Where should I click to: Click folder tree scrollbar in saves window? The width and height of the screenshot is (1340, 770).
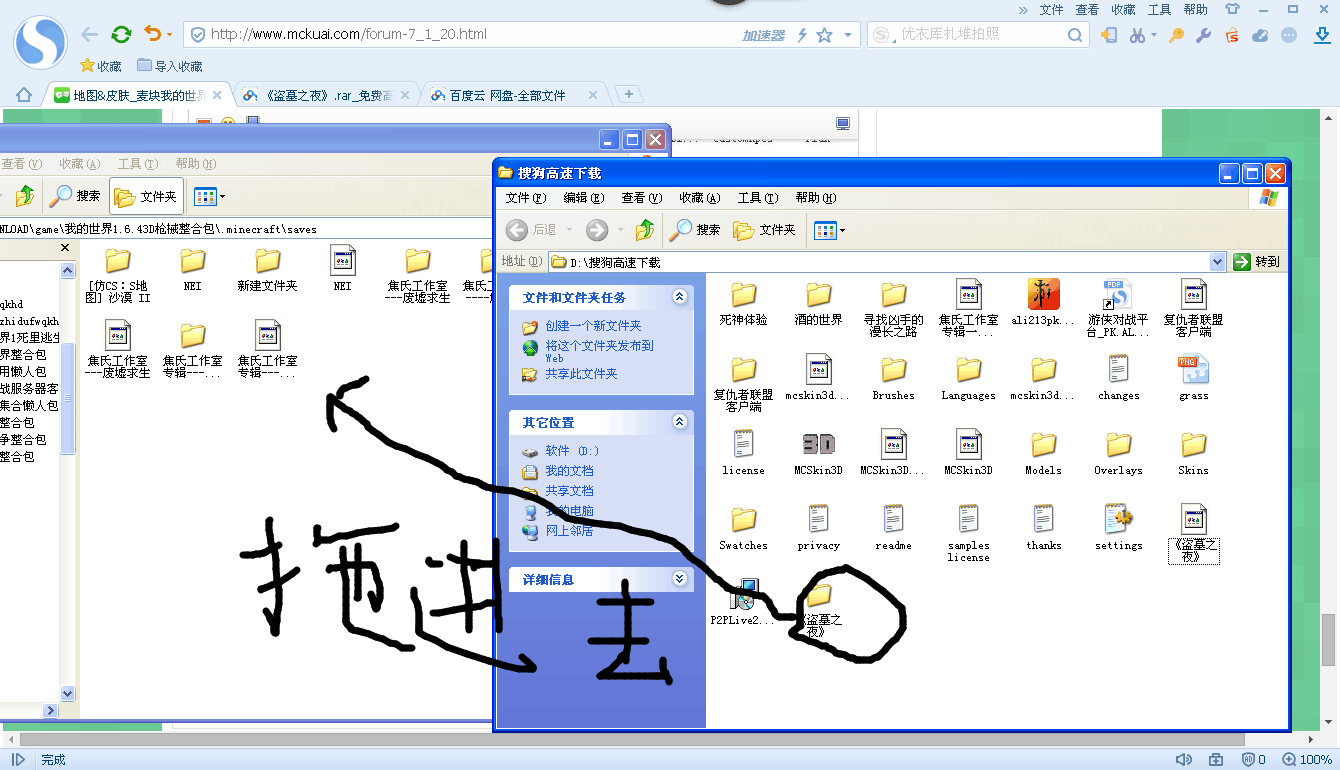tap(68, 400)
